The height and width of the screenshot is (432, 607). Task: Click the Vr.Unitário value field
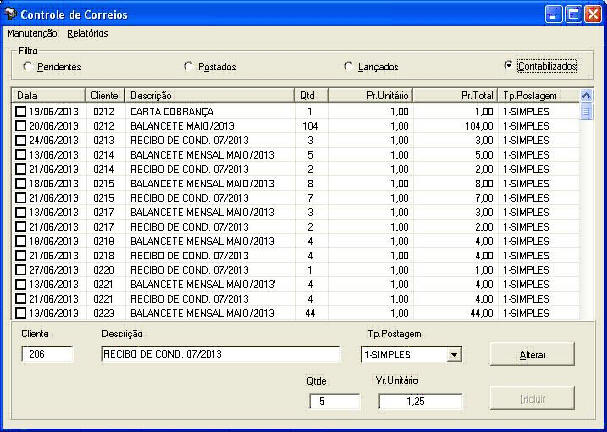point(420,401)
